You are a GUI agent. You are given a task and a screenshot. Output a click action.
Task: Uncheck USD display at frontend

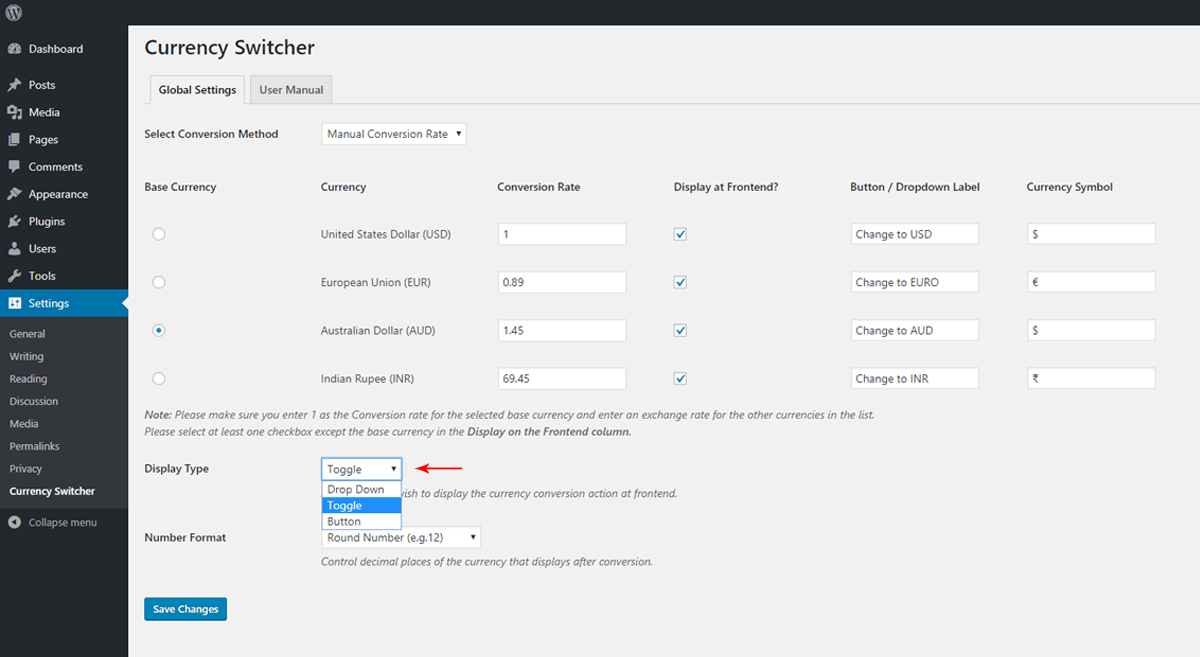click(680, 234)
